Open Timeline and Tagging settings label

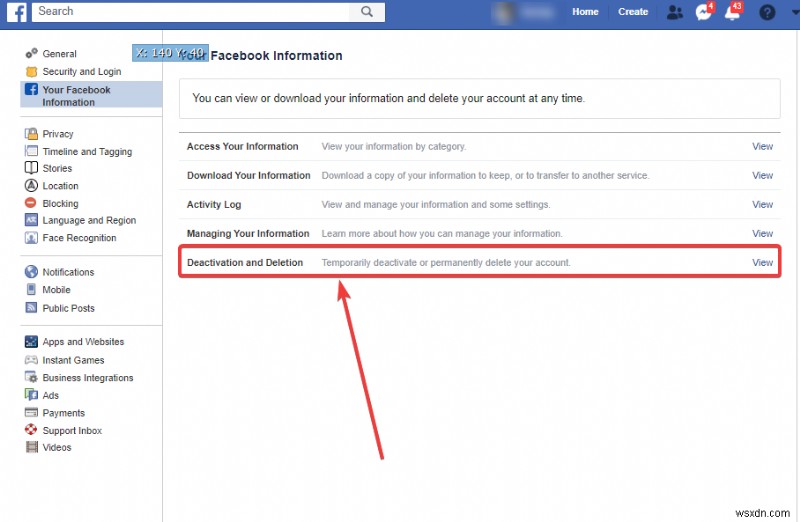point(87,152)
